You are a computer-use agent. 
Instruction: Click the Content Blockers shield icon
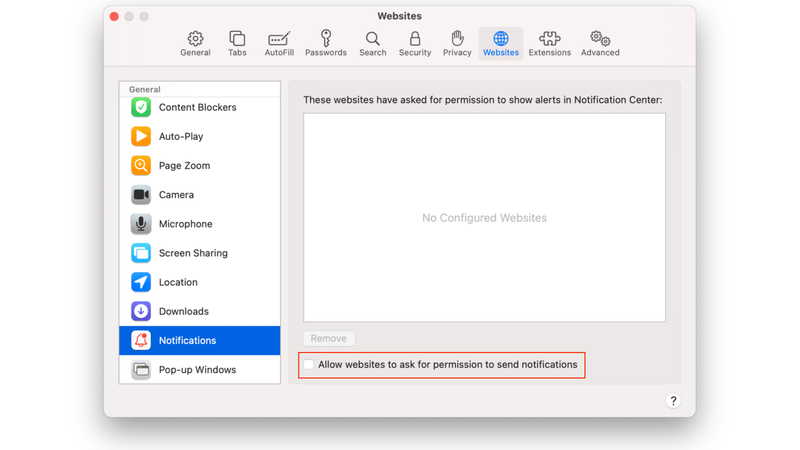pyautogui.click(x=141, y=107)
